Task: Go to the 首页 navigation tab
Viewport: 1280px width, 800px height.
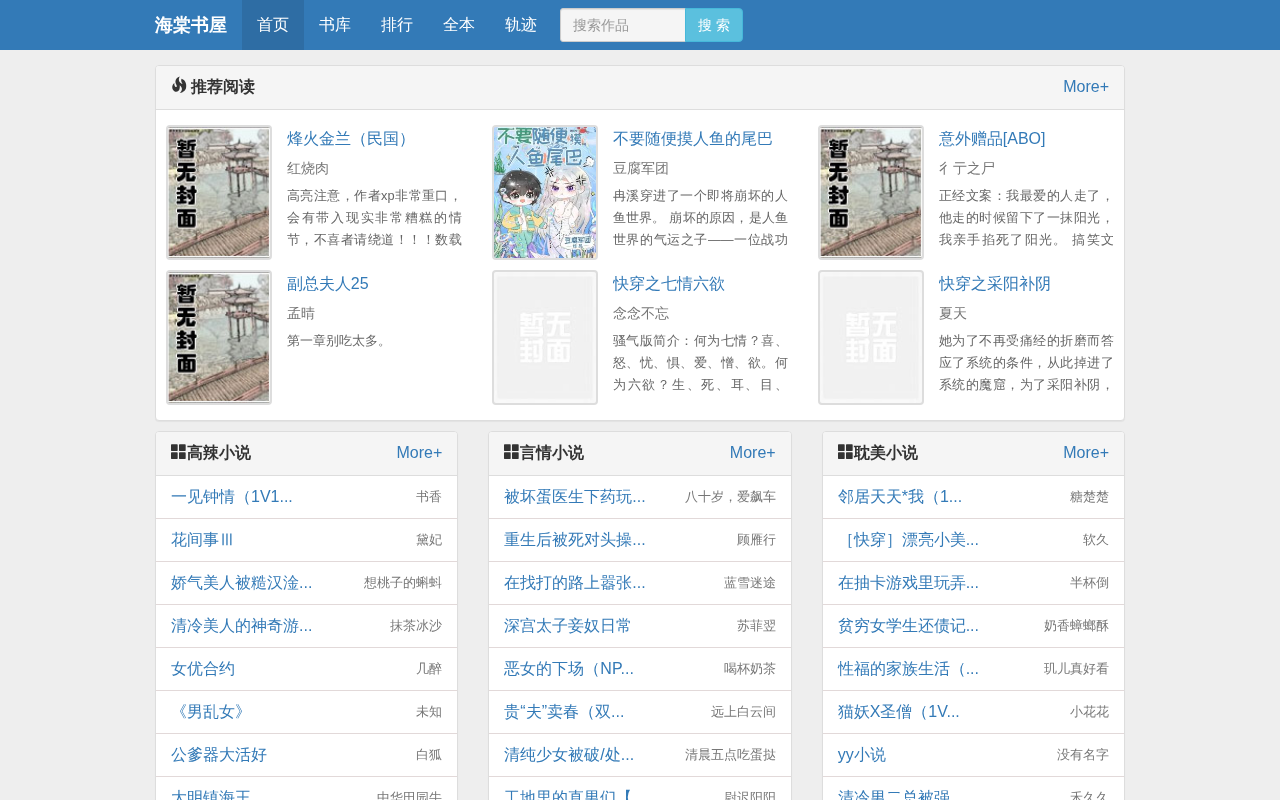Action: pyautogui.click(x=273, y=25)
